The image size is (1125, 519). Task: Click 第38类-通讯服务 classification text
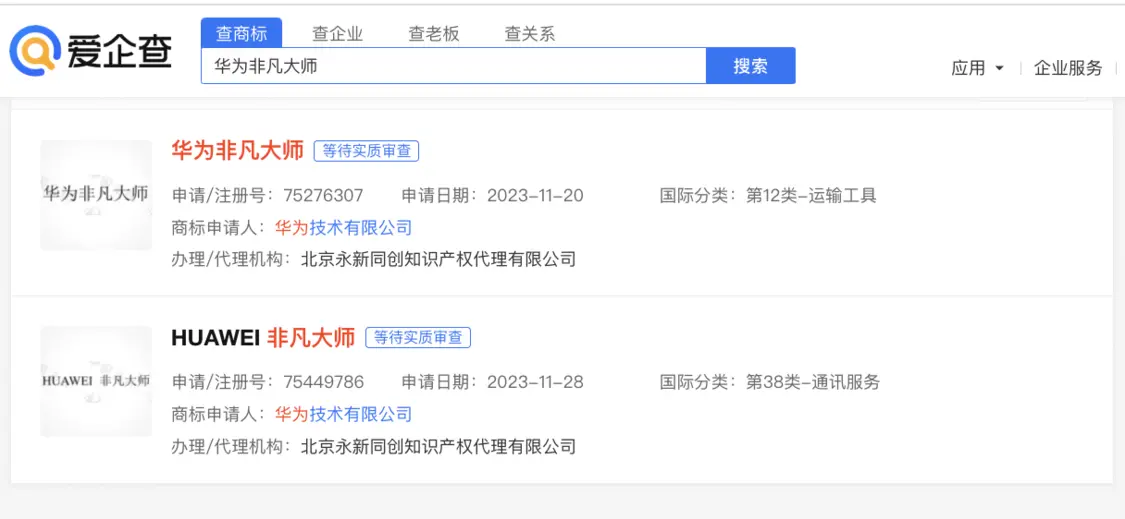click(813, 382)
